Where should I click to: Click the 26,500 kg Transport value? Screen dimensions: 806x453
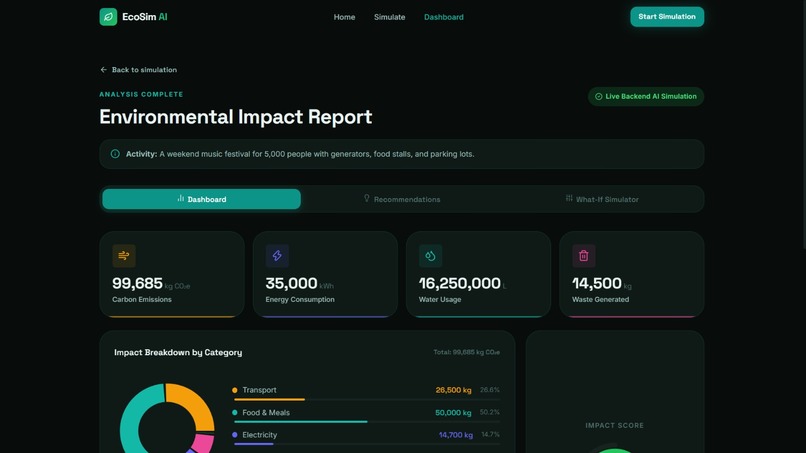point(453,390)
